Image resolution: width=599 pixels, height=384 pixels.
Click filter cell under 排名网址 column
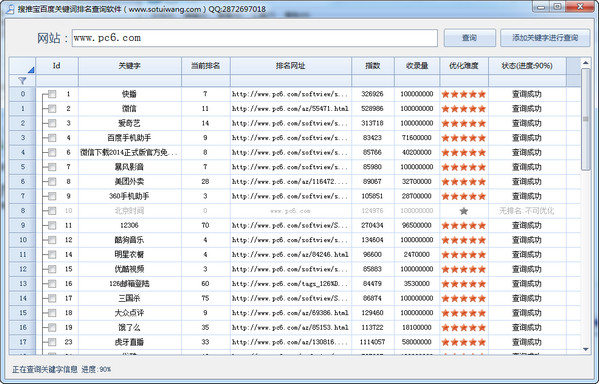point(291,81)
